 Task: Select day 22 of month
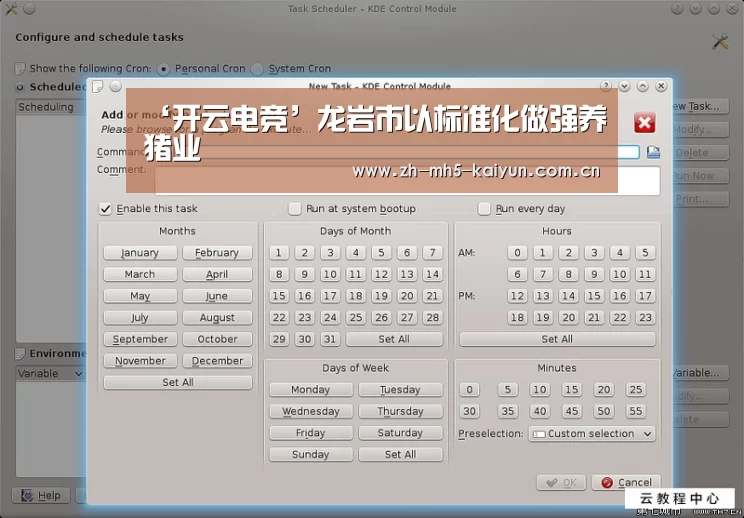[x=279, y=317]
